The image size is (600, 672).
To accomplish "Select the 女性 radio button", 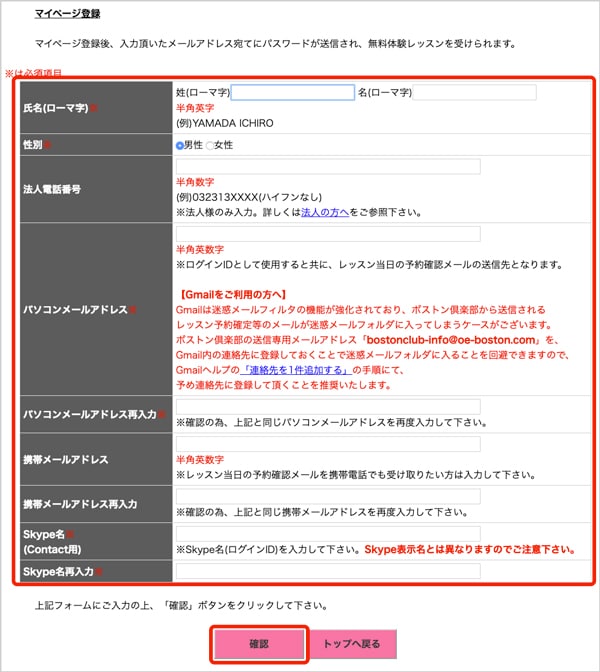I will tap(209, 145).
